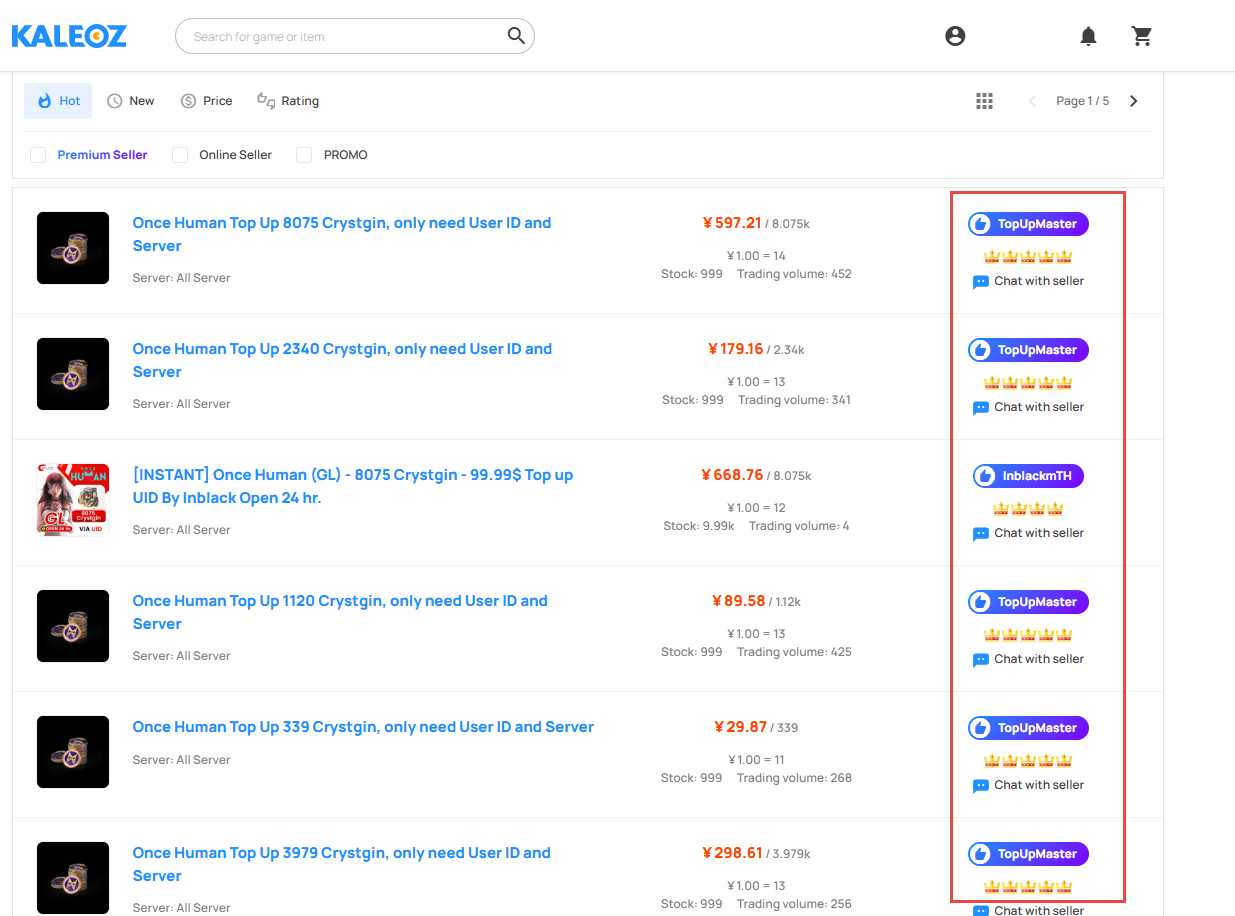Open the 3979 Crystgin Top Up listing
The width and height of the screenshot is (1235, 916).
[342, 864]
